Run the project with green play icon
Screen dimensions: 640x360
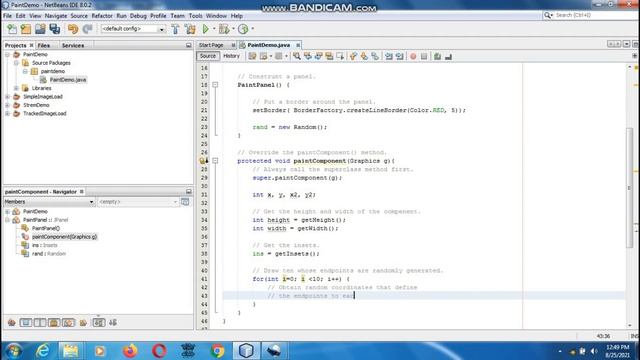[x=206, y=29]
